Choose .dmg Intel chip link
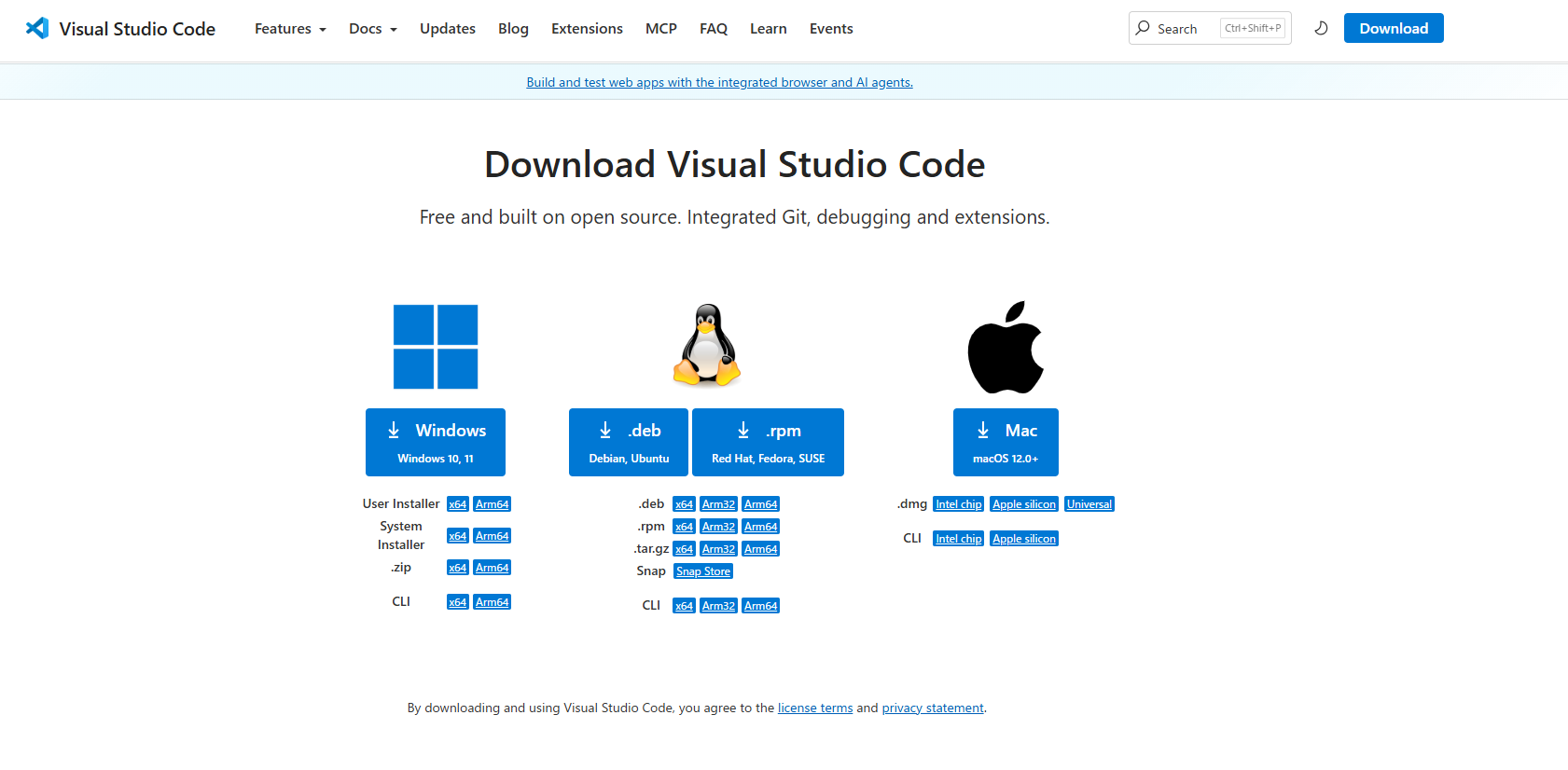Screen dimensions: 1568x770 pyautogui.click(x=959, y=504)
